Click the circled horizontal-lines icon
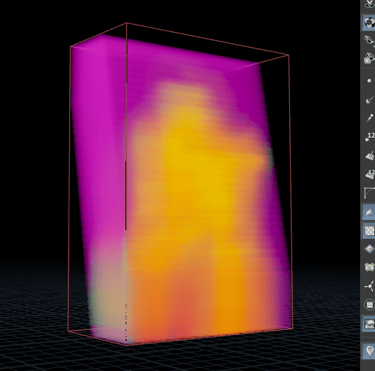Viewport: 375px width, 371px height. click(369, 305)
